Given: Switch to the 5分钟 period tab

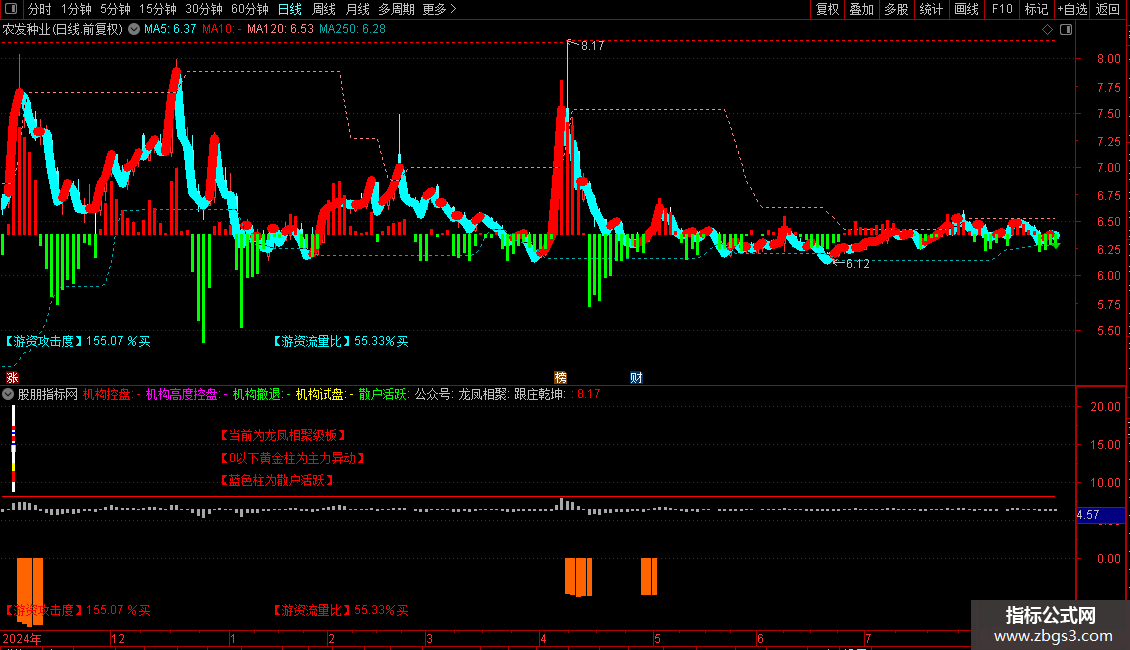Looking at the screenshot, I should pyautogui.click(x=115, y=9).
